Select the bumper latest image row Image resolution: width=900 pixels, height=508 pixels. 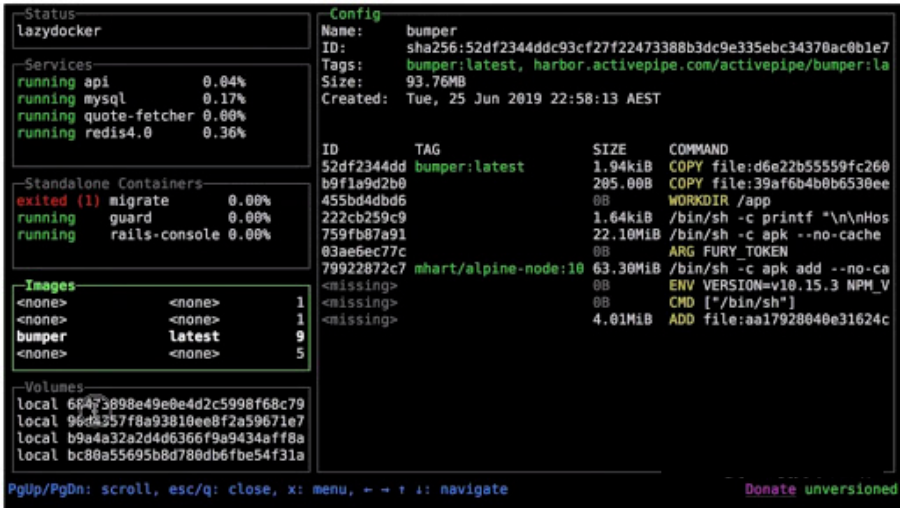[x=161, y=337]
